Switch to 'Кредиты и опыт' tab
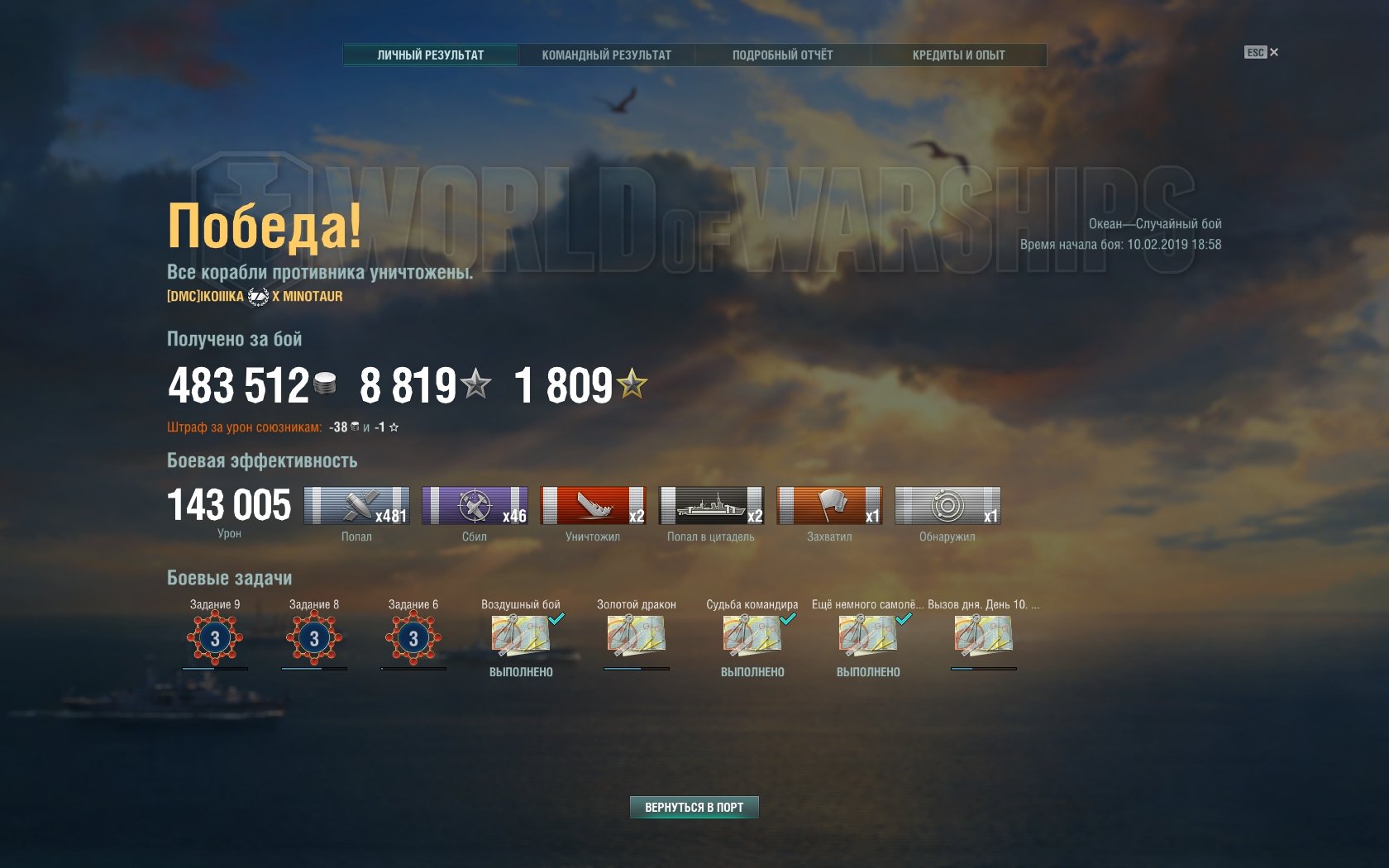Viewport: 1389px width, 868px height. [x=959, y=55]
